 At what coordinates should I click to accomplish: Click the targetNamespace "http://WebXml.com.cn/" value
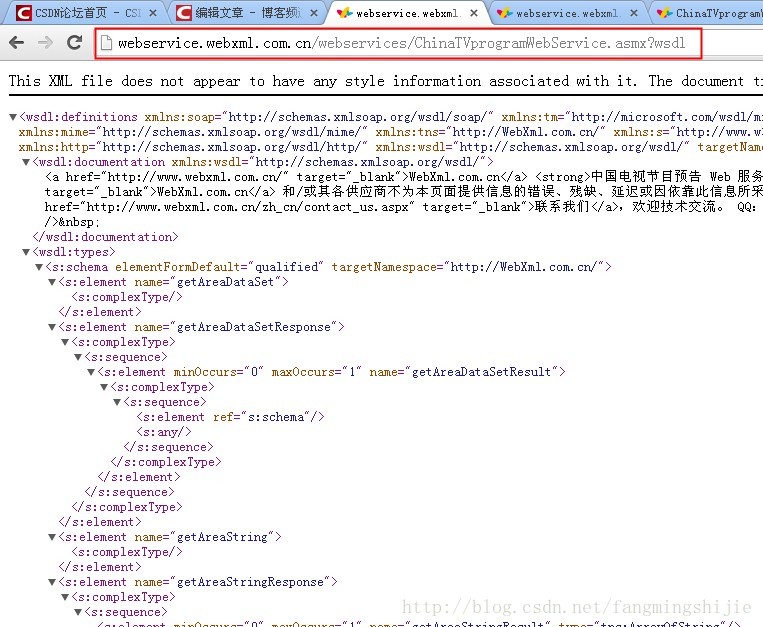(524, 267)
